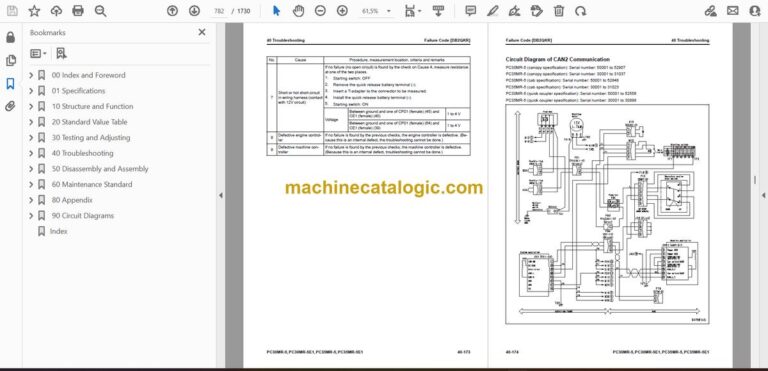The height and width of the screenshot is (371, 768).
Task: Toggle the Bookmarks panel icon
Action: pos(10,83)
